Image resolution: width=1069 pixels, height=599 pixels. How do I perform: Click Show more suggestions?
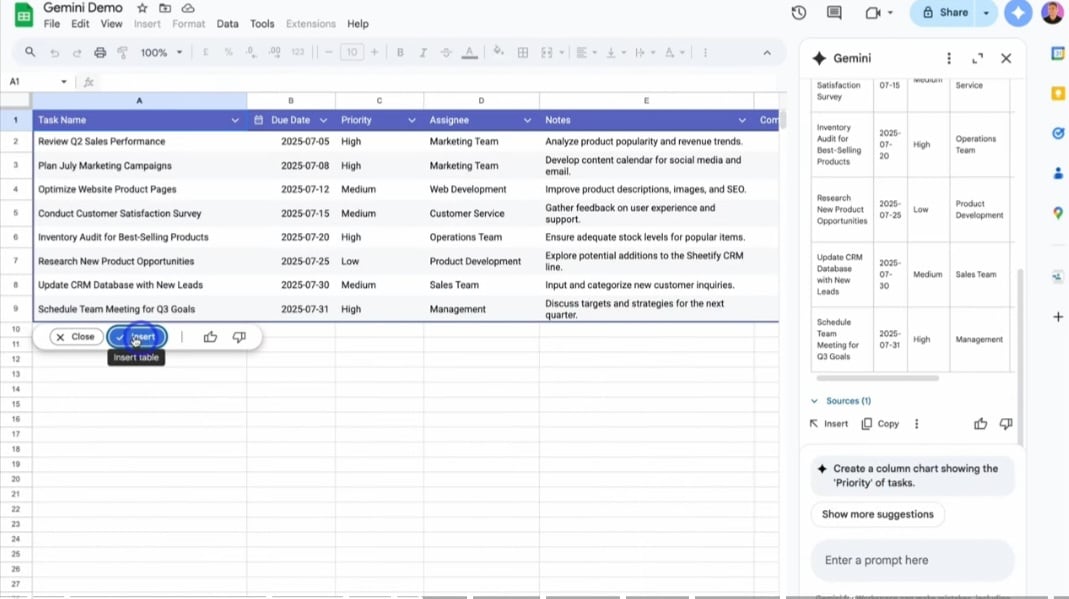click(877, 514)
